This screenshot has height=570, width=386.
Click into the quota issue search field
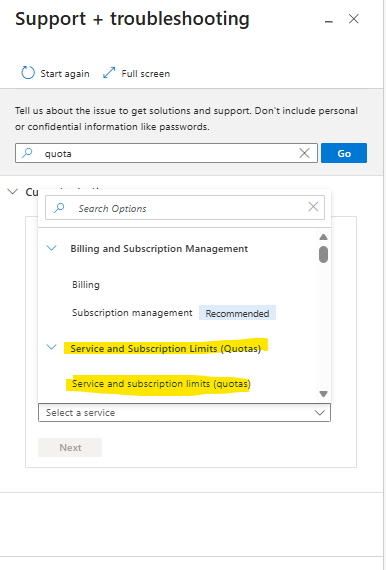click(166, 153)
